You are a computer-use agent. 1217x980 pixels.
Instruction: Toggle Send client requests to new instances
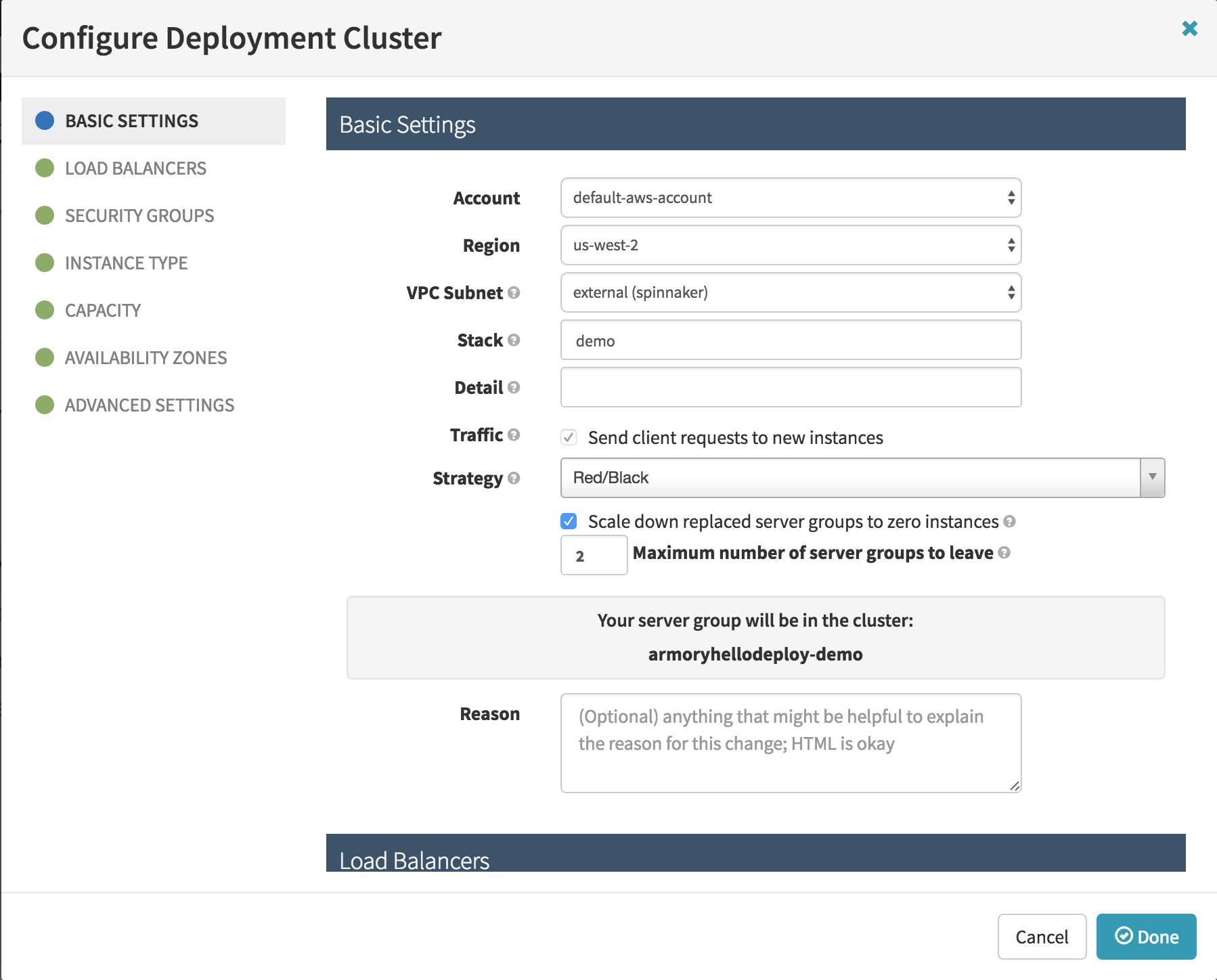click(569, 437)
